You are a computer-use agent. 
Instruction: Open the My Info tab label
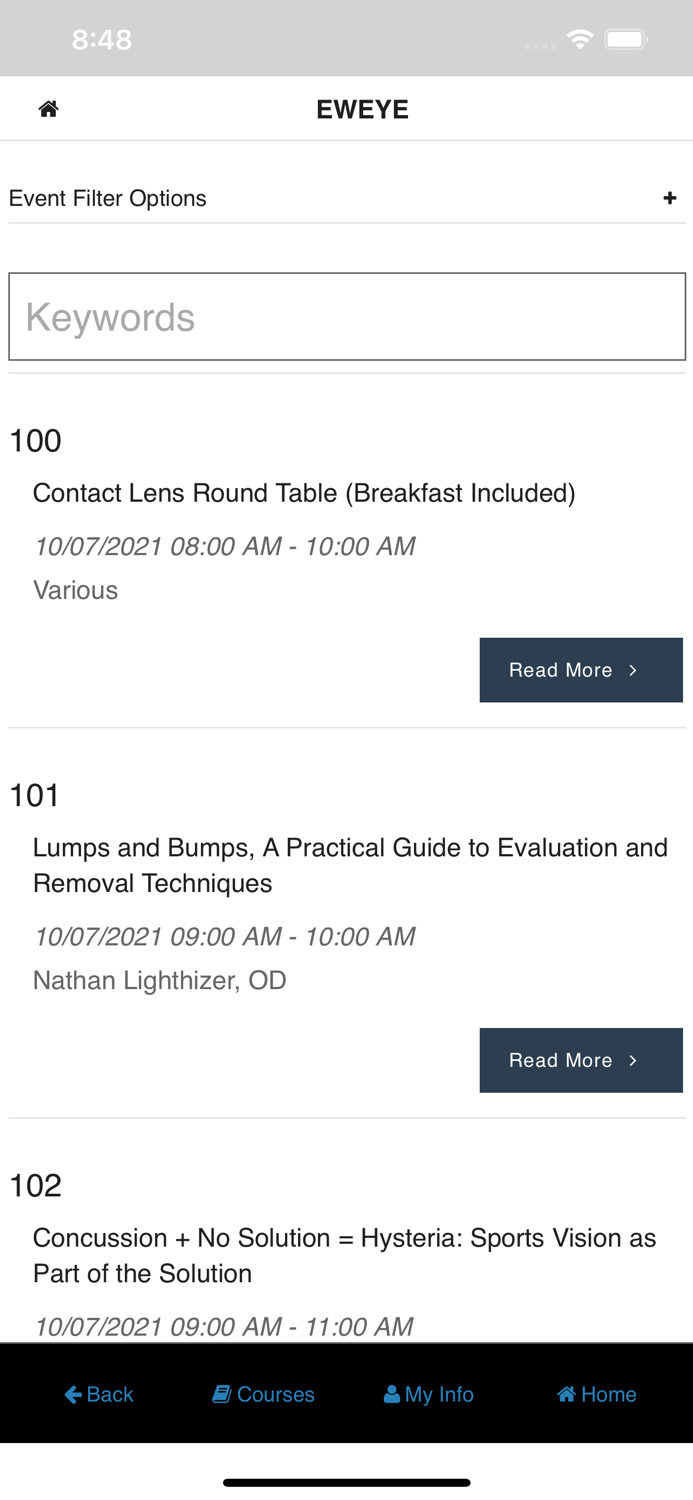point(439,1394)
